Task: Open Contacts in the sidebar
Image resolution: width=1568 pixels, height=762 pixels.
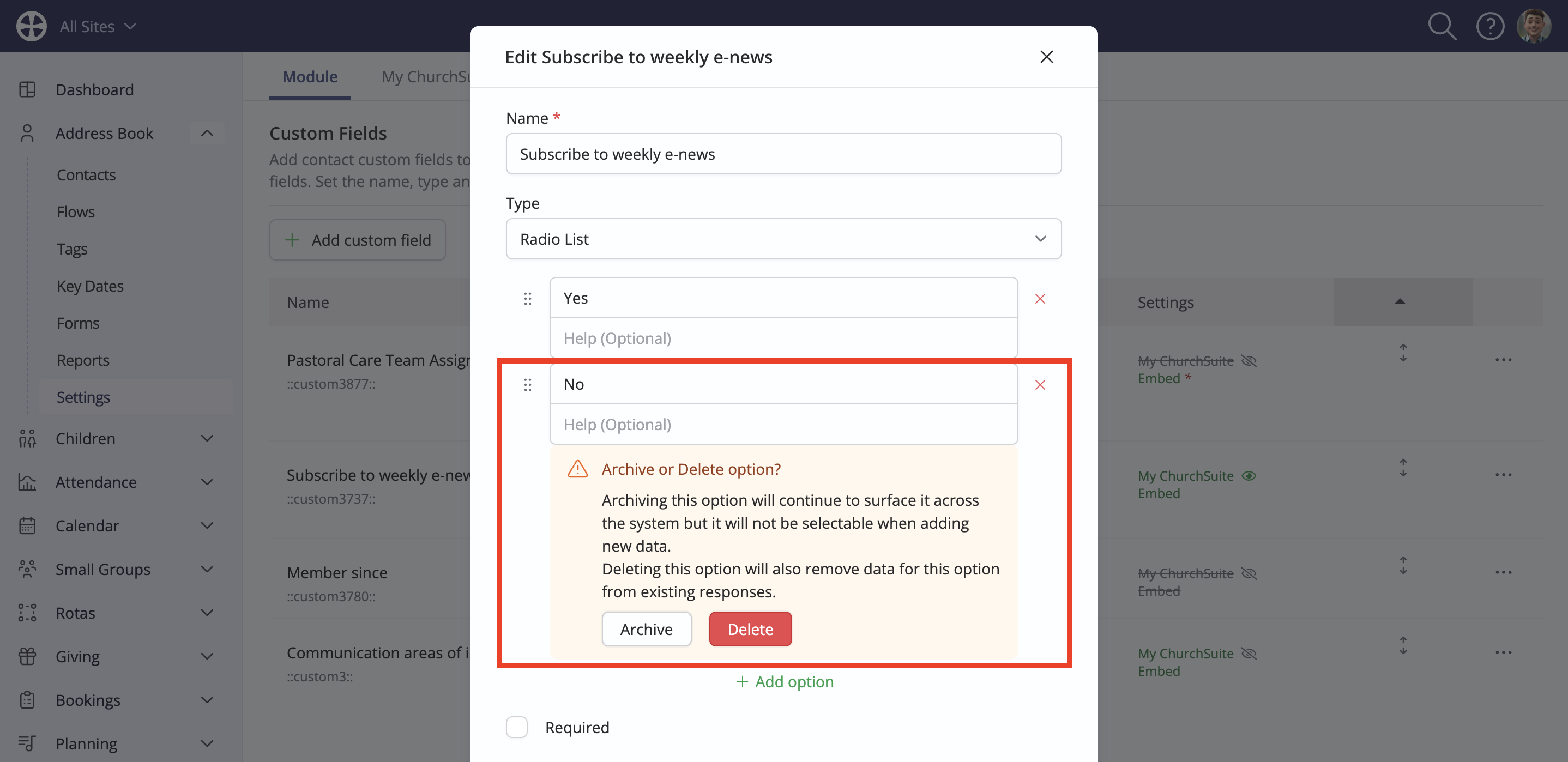Action: tap(86, 174)
